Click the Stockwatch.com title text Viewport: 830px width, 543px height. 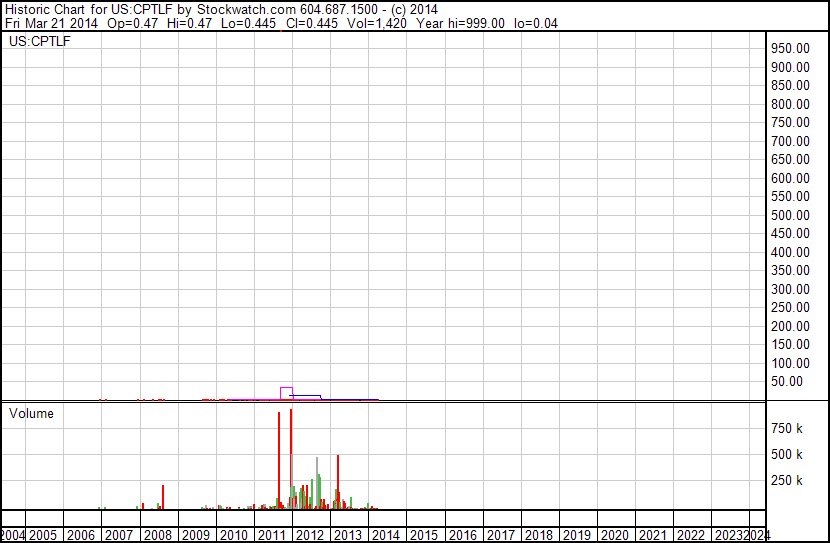coord(246,10)
